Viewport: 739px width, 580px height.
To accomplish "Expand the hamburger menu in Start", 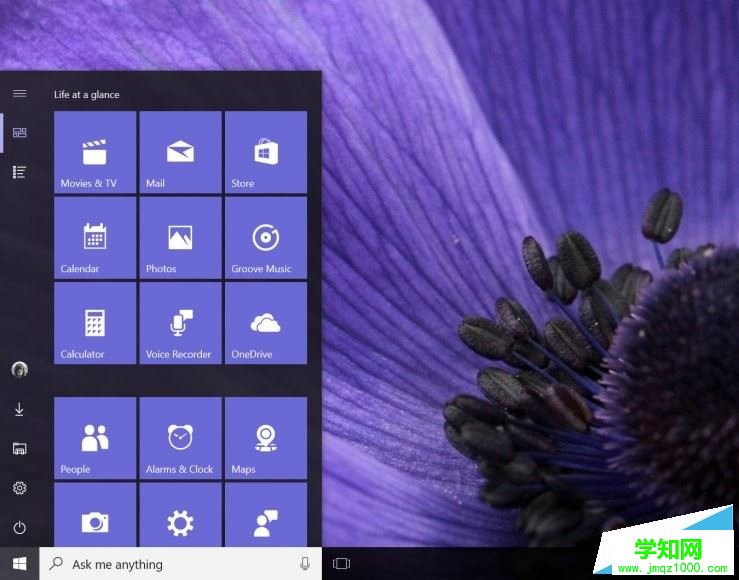I will point(19,93).
